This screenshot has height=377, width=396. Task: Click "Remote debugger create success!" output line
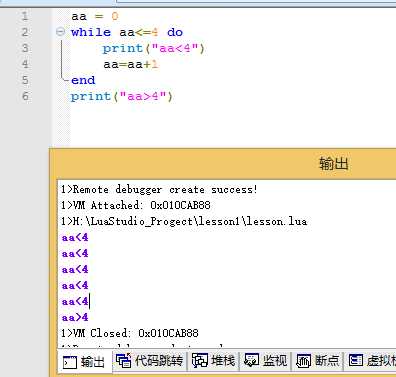(x=159, y=190)
